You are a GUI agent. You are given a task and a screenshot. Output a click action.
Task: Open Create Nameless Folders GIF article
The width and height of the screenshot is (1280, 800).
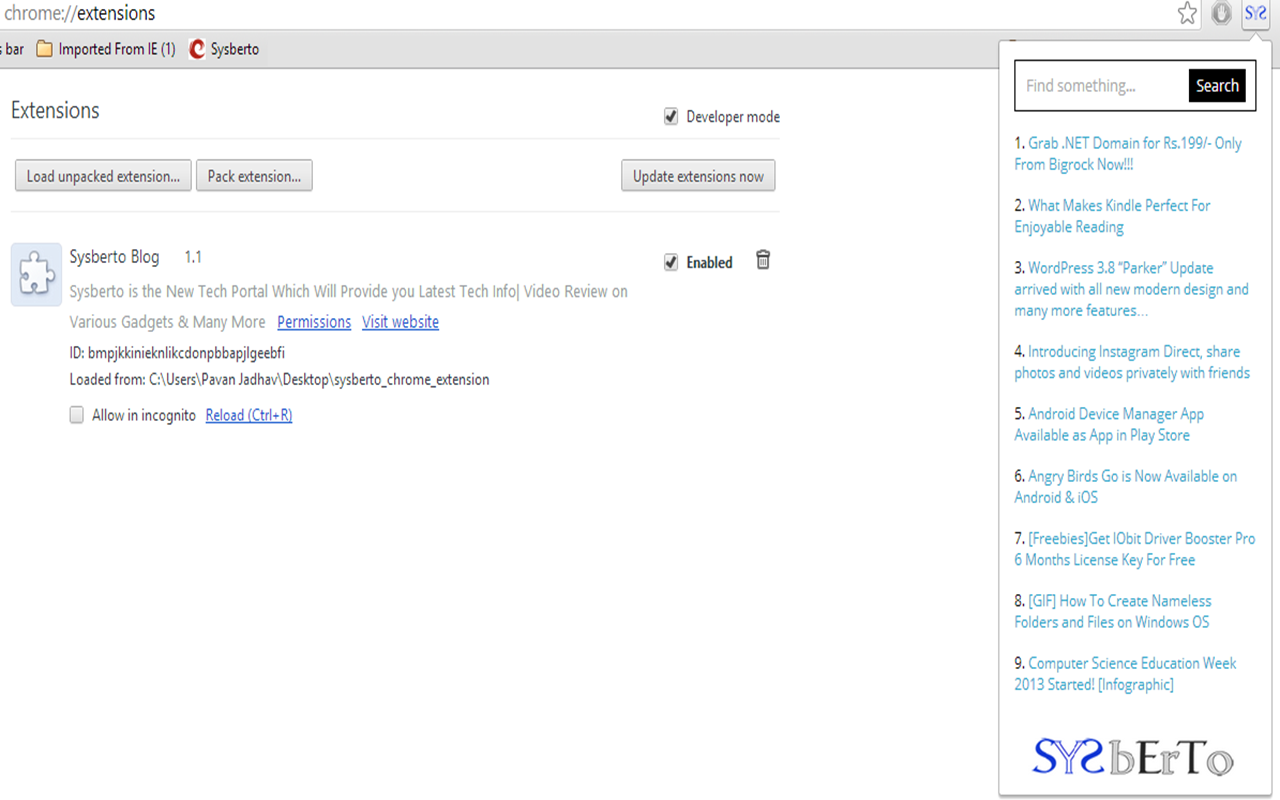[1113, 611]
